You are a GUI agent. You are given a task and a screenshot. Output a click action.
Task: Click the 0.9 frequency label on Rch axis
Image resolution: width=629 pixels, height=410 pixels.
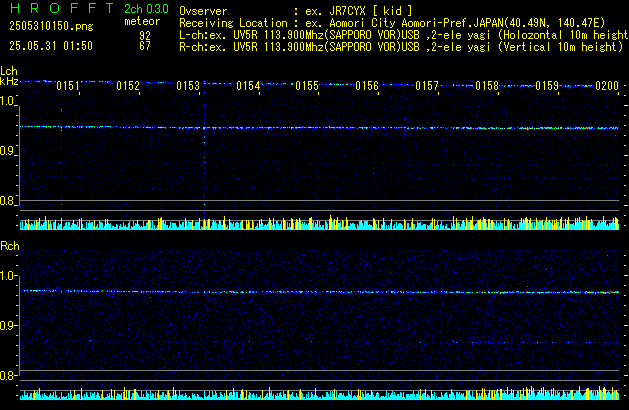pyautogui.click(x=7, y=325)
